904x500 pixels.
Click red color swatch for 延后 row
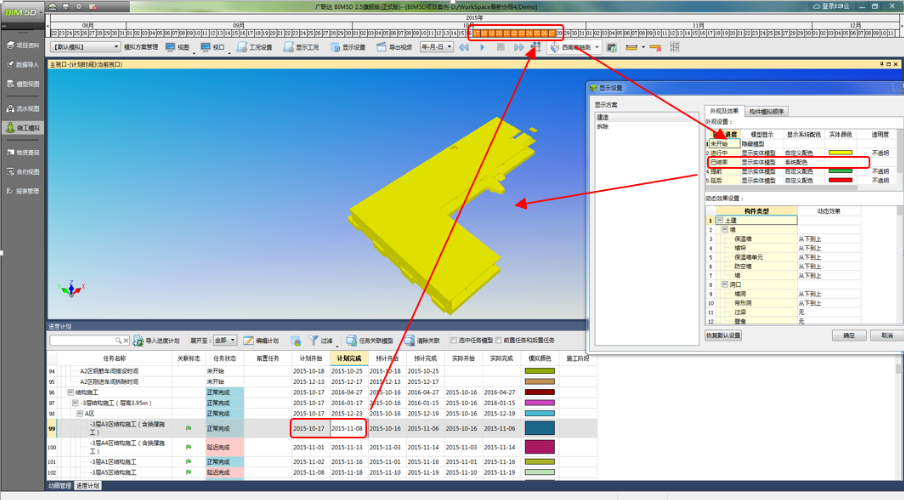pos(840,181)
